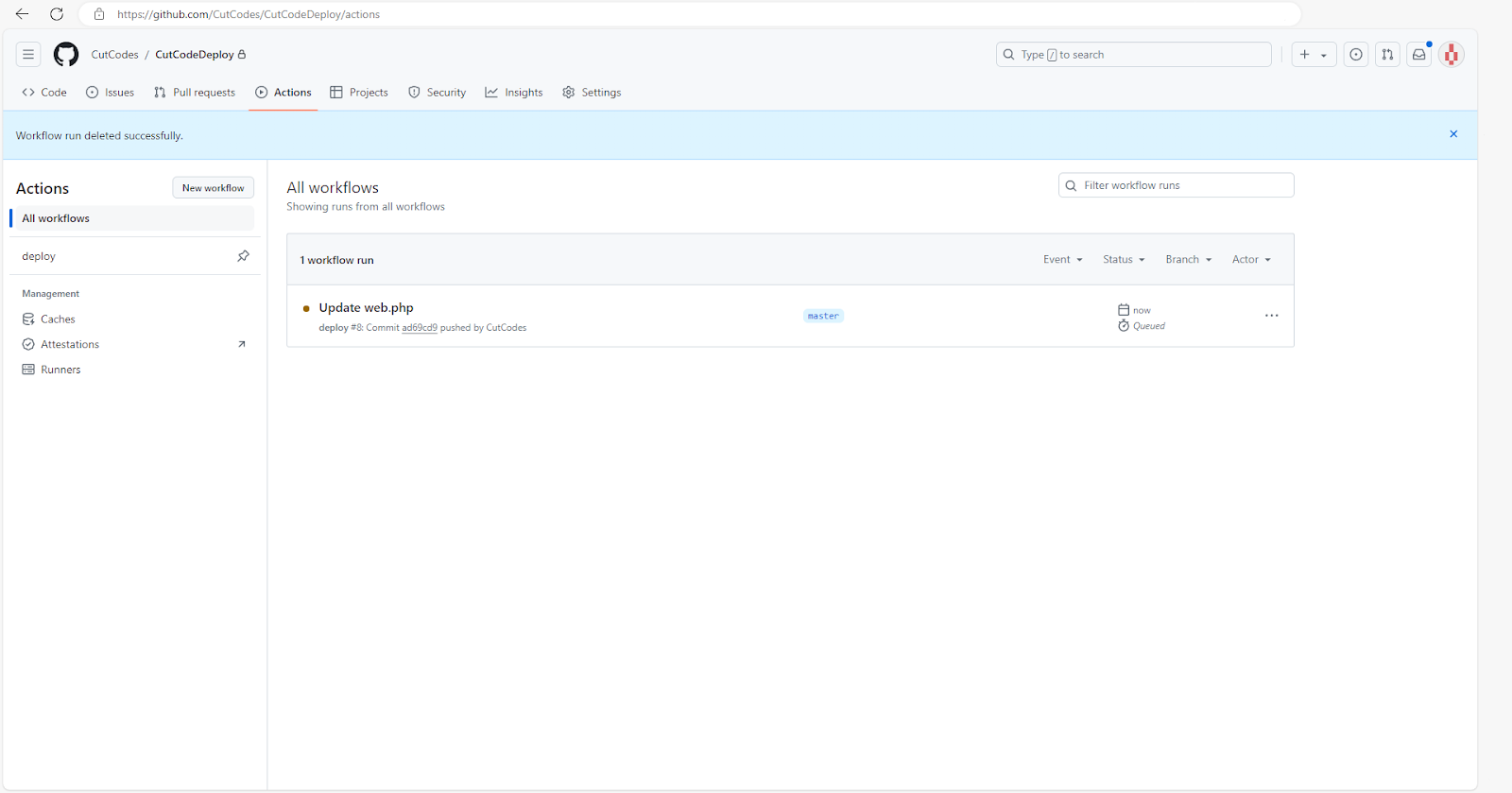Switch to the Insights tab

[x=514, y=93]
